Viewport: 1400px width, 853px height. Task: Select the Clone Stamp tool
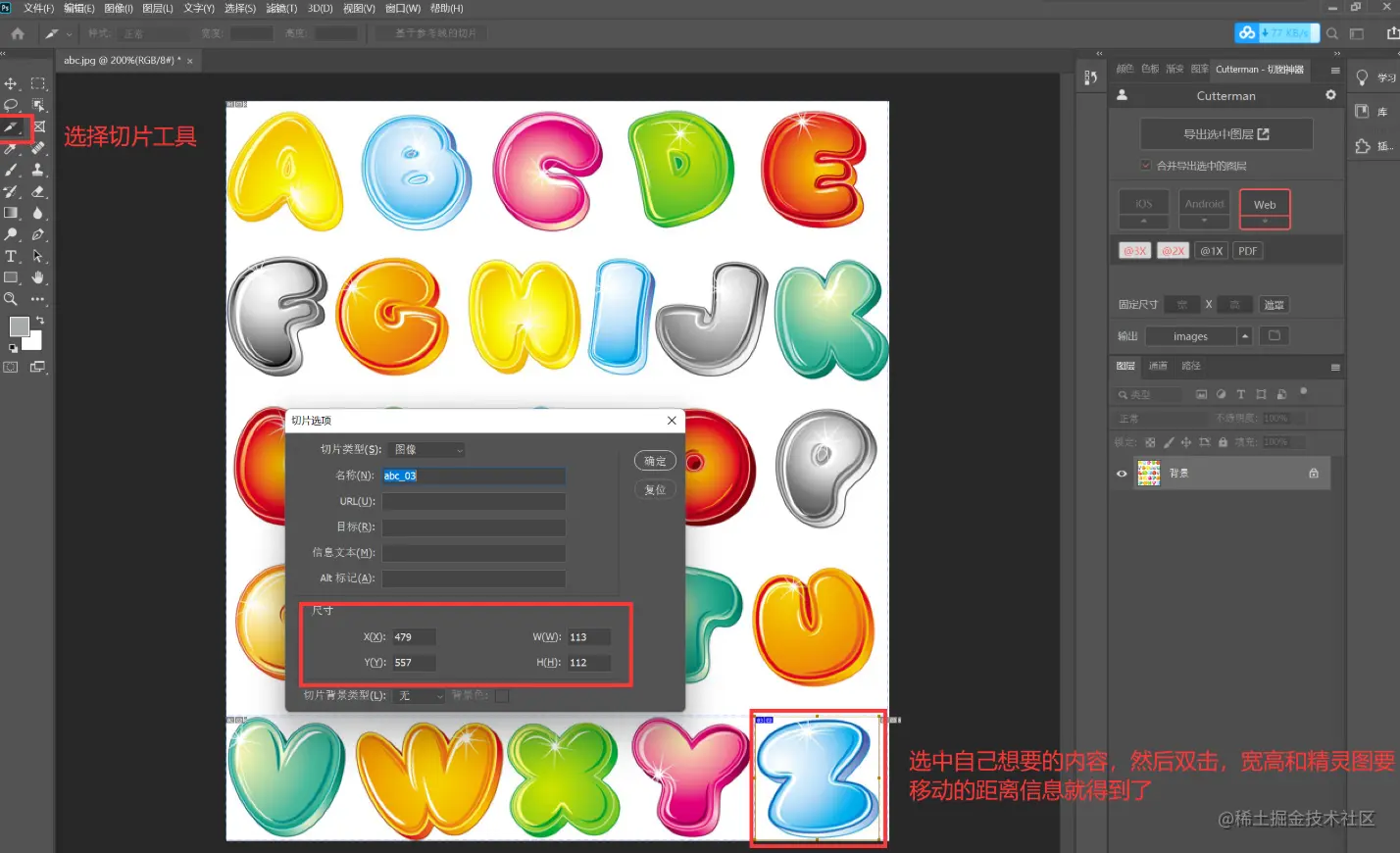pyautogui.click(x=37, y=170)
